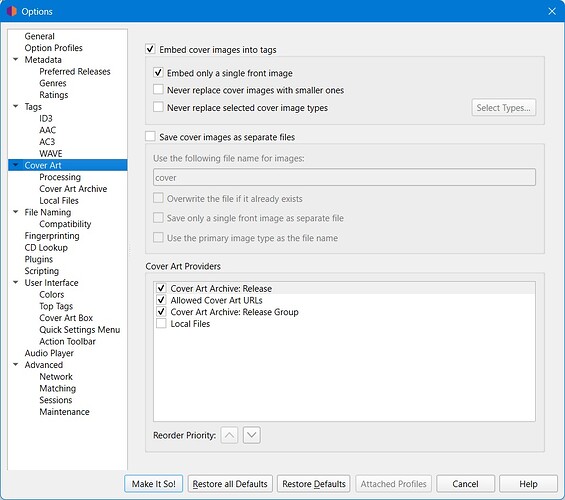This screenshot has width=565, height=500.
Task: Click the reorder priority down arrow
Action: [x=252, y=435]
